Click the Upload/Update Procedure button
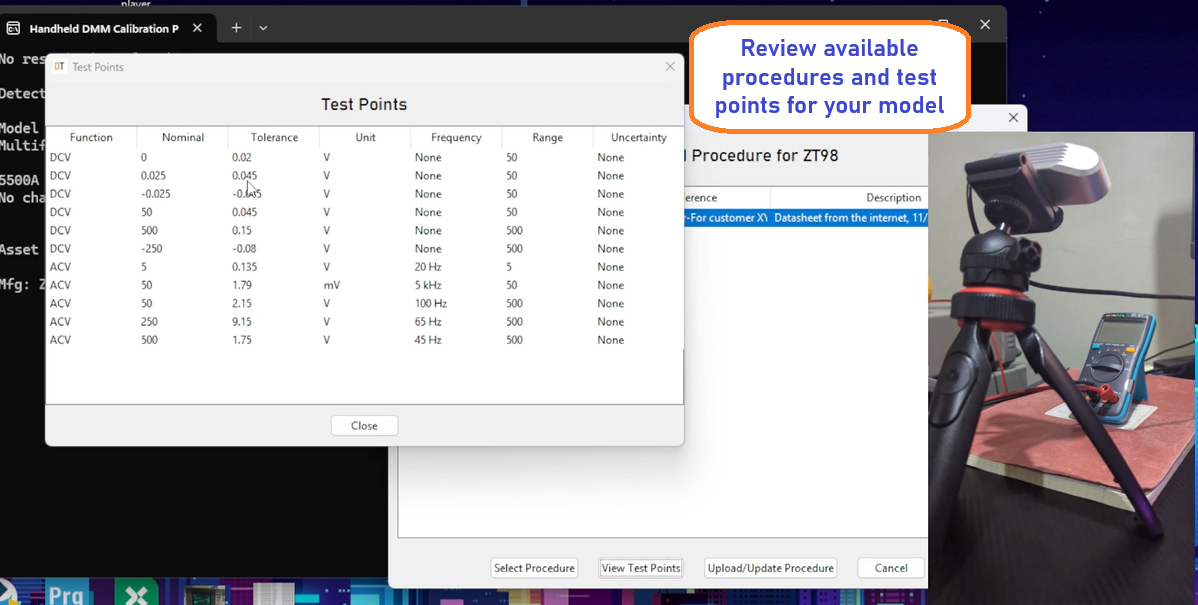Viewport: 1198px width, 605px height. point(770,568)
